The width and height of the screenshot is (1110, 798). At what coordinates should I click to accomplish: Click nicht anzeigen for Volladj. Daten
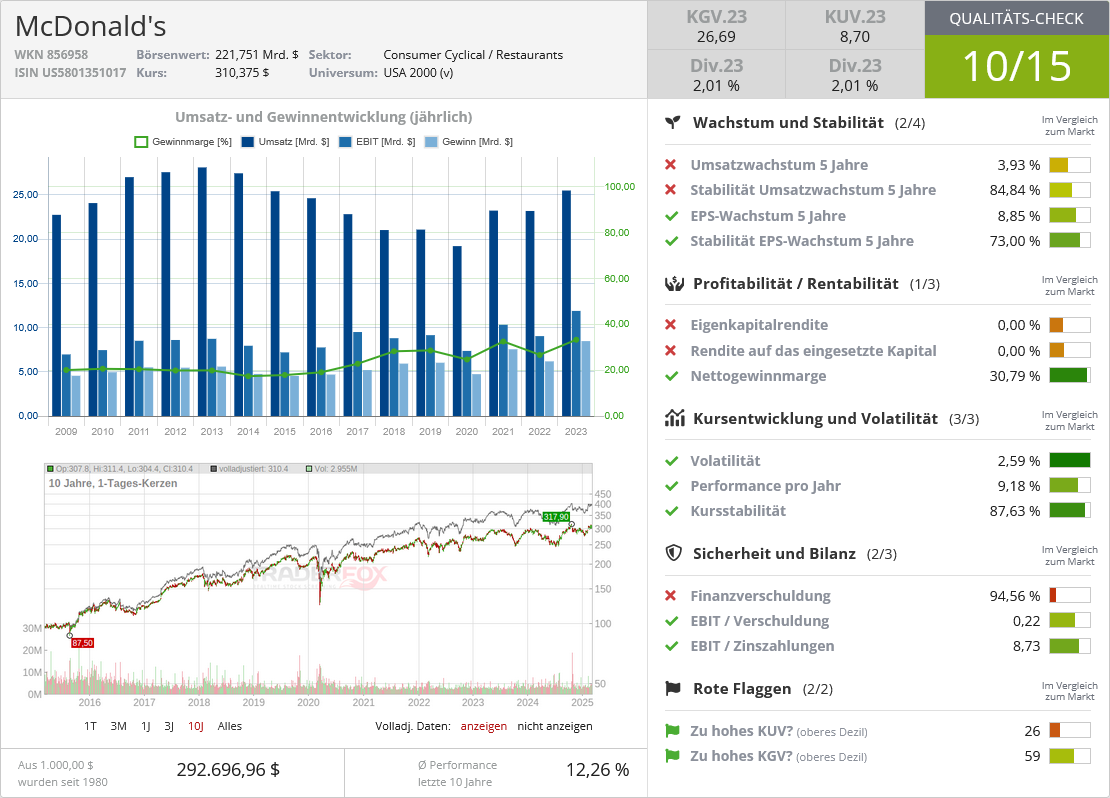coord(555,726)
